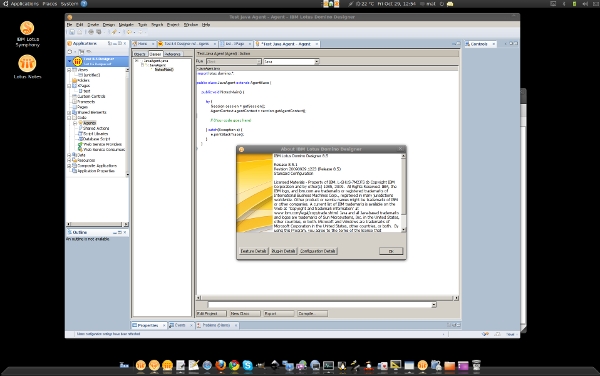The height and width of the screenshot is (376, 600).
Task: Select Custom Controls in navigator
Action: 91,96
